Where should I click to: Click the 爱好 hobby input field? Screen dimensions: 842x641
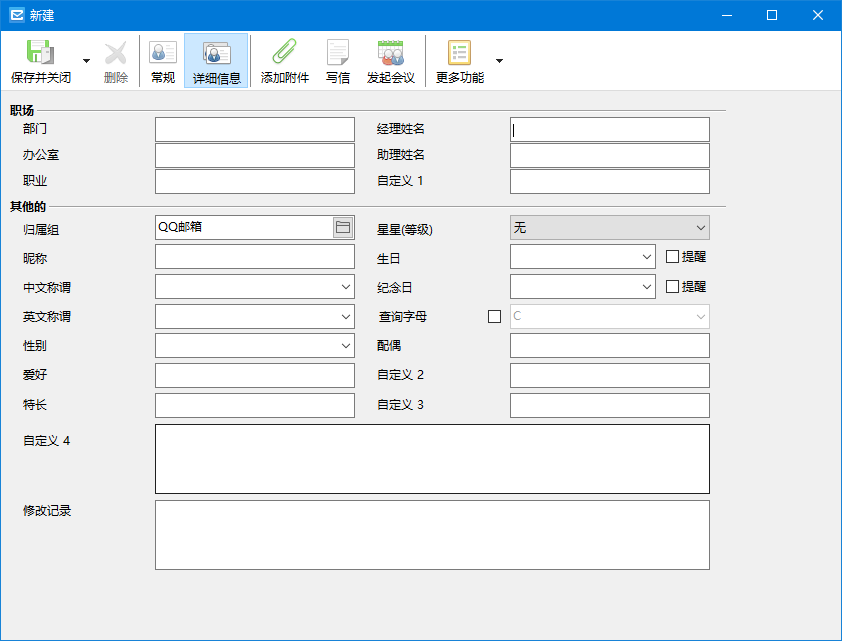255,375
